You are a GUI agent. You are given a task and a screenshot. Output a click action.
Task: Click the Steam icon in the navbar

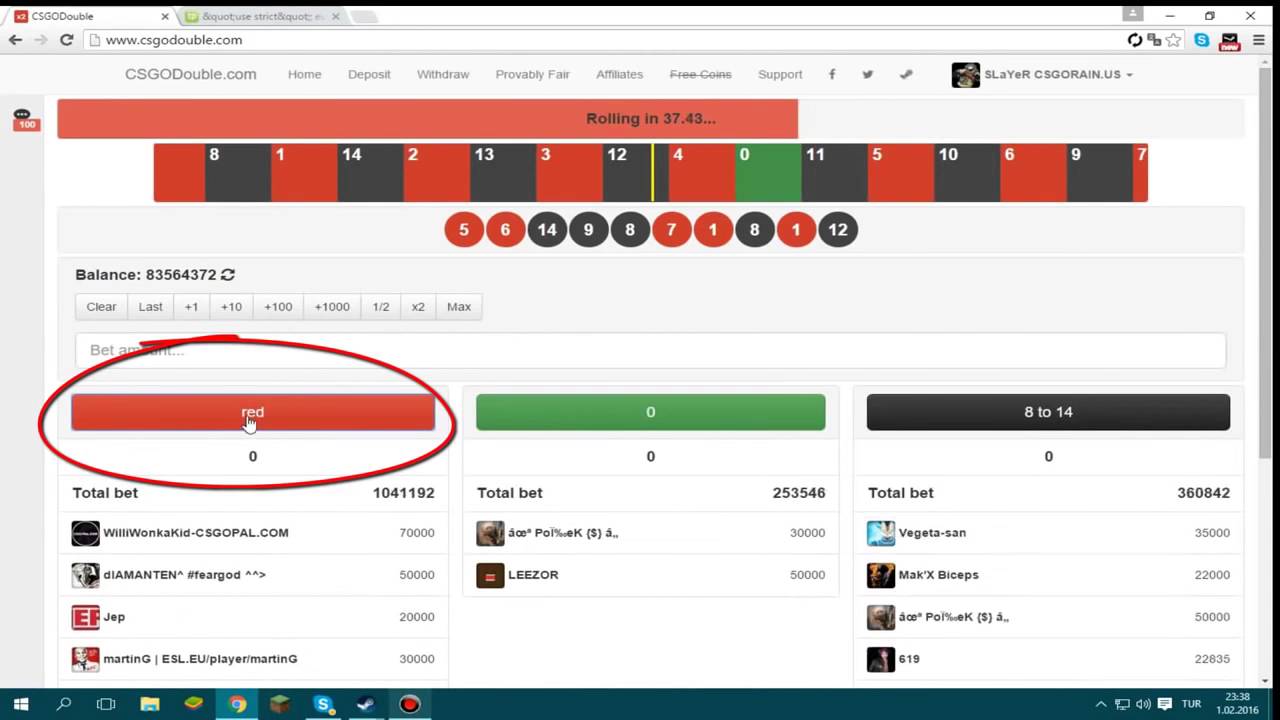[x=906, y=74]
